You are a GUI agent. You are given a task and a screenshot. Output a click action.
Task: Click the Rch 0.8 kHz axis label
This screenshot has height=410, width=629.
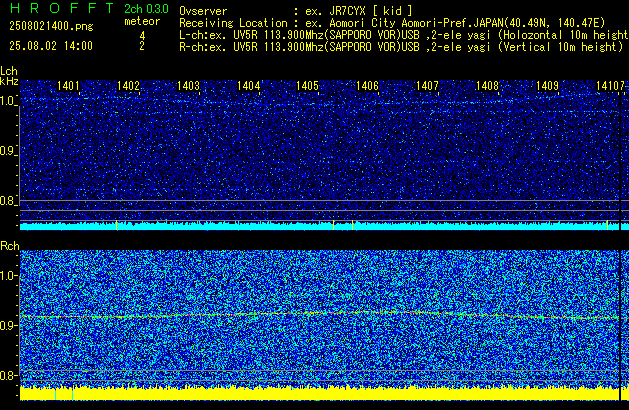pos(8,375)
